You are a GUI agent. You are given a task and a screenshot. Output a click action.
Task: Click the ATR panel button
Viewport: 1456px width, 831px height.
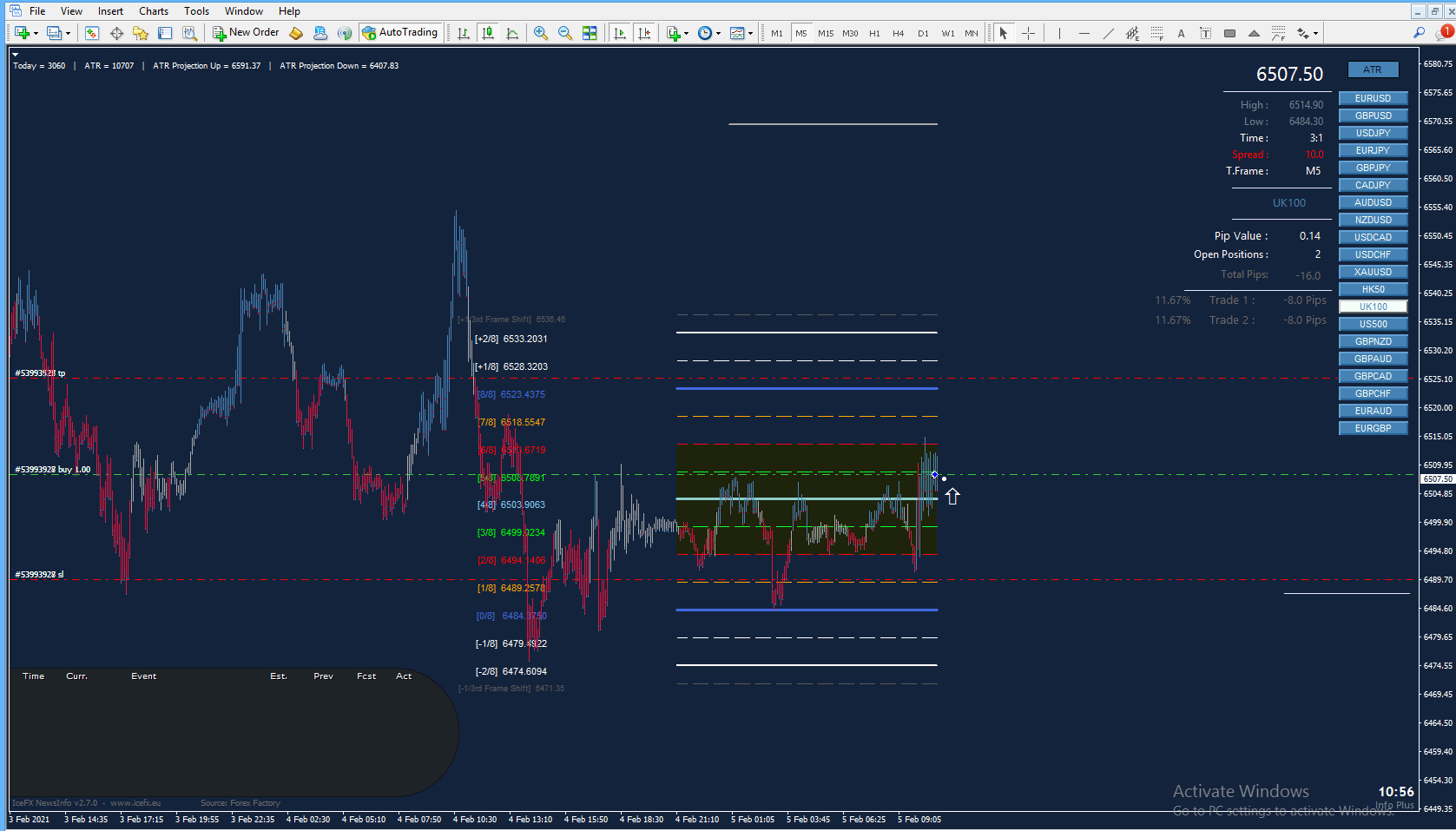[1373, 69]
